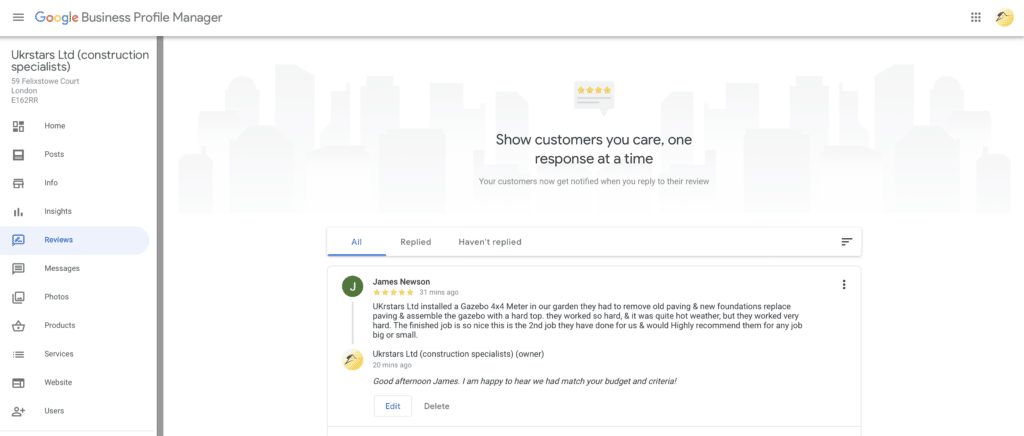1024x436 pixels.
Task: Click the Photos icon in sidebar
Action: [x=18, y=297]
